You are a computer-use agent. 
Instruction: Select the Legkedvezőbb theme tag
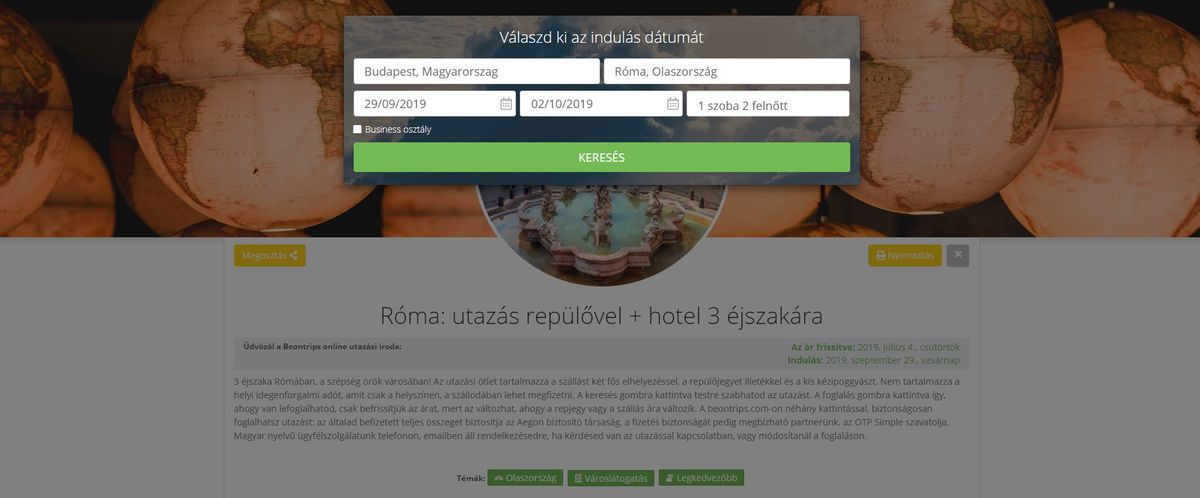701,478
